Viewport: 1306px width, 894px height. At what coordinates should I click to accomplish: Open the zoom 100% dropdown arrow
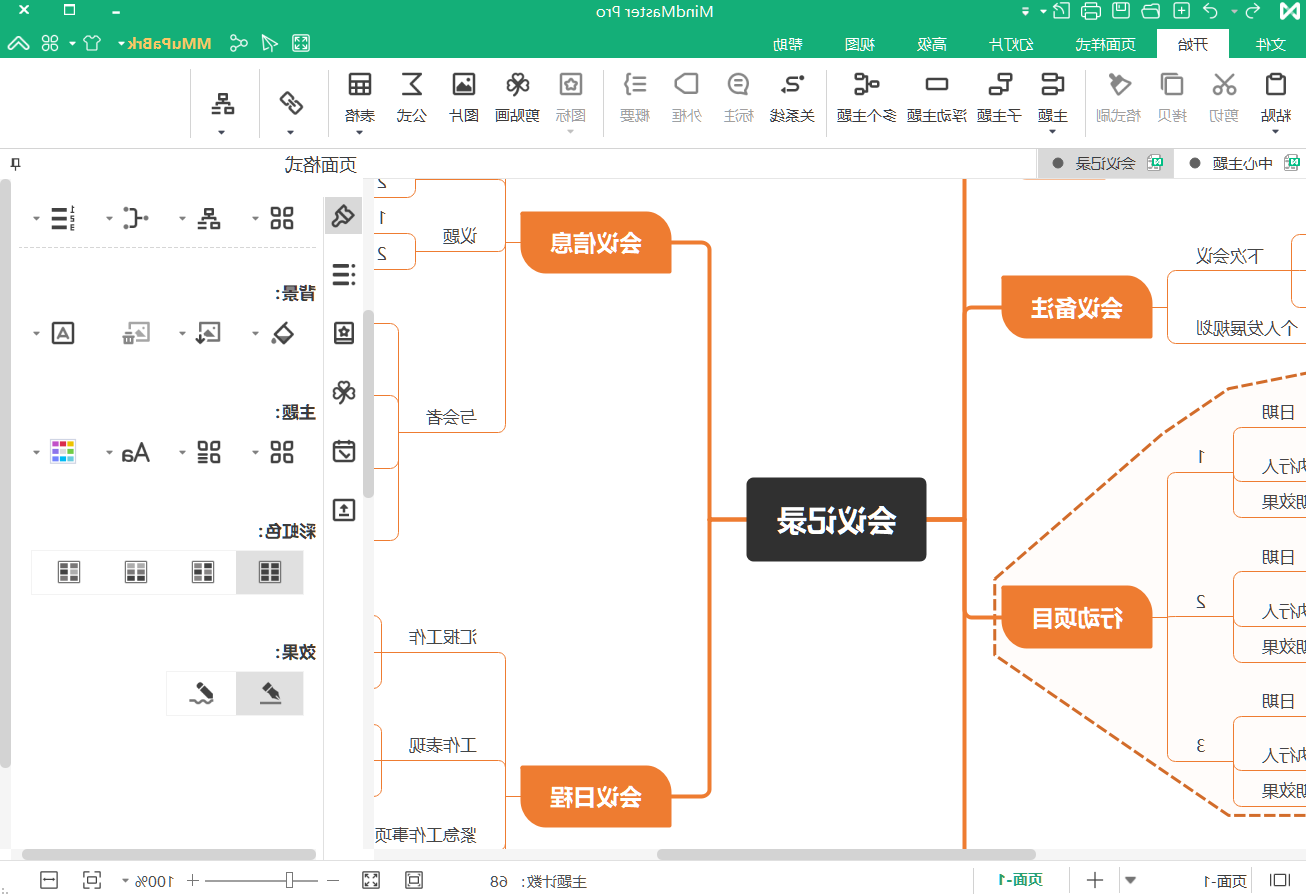coord(126,882)
